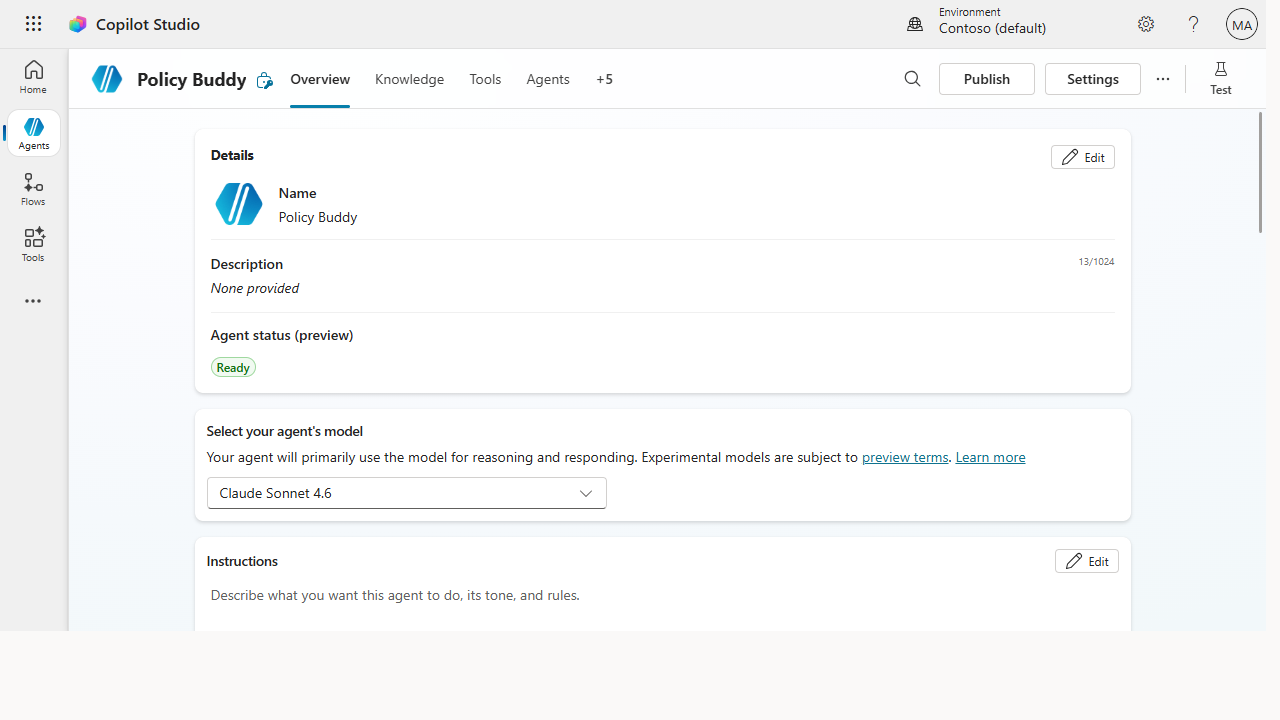Screen dimensions: 1280x720
Task: Expand the Claude Sonnet 4.6 model dropdown
Action: tap(407, 493)
